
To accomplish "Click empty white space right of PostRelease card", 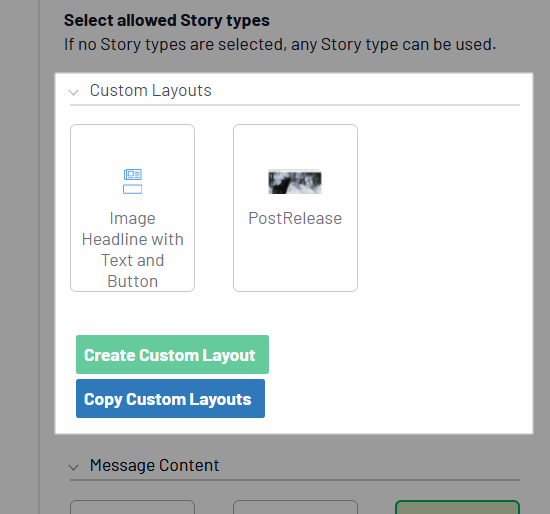I will coord(442,208).
